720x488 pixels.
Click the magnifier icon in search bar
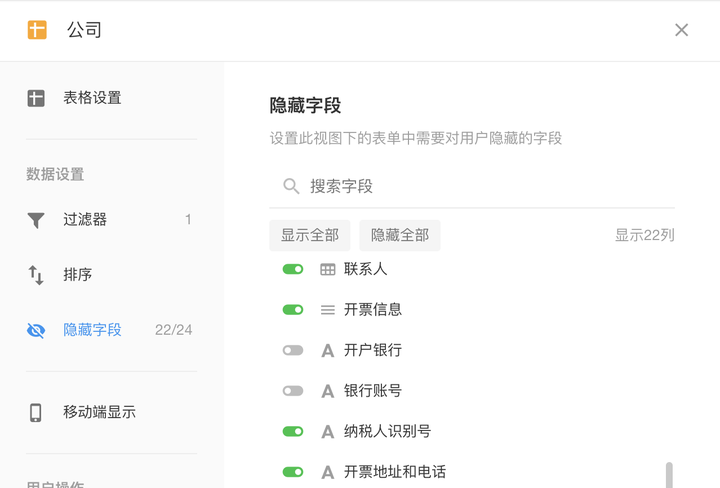[291, 186]
